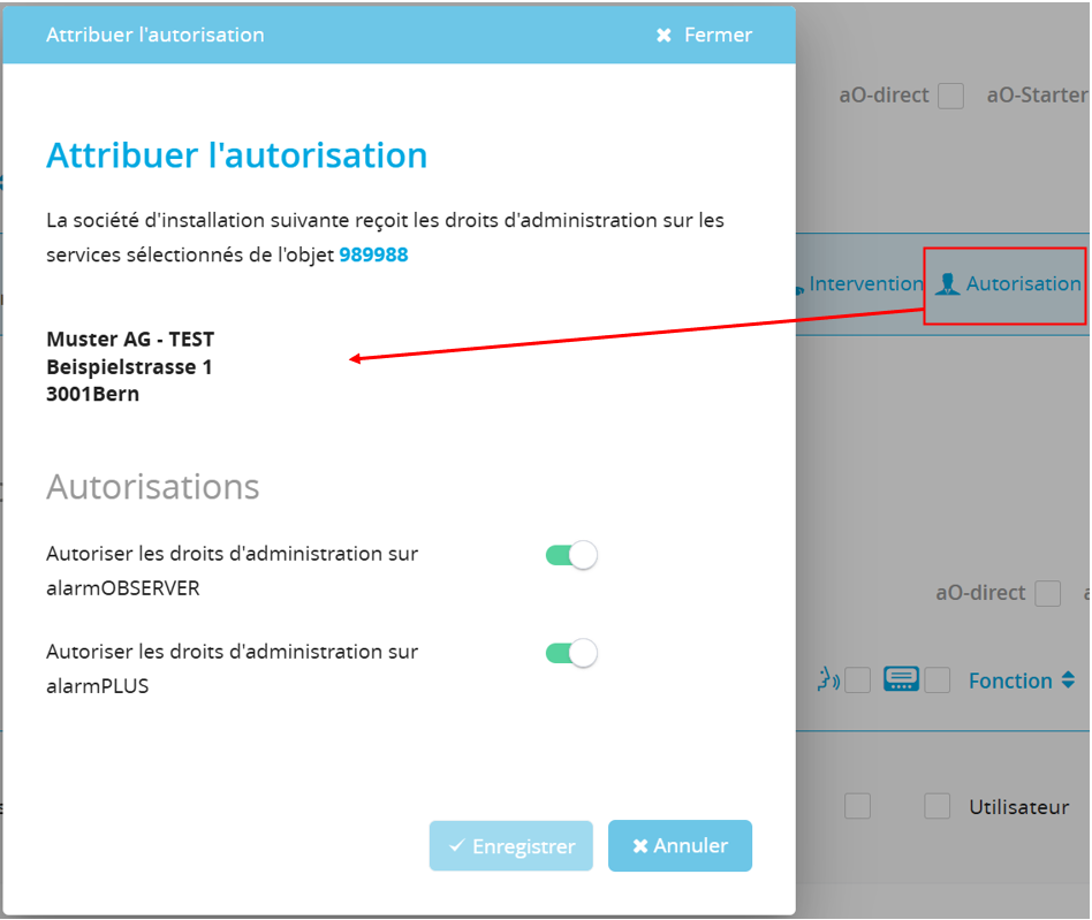Click the X icon in the Fermer header control
Viewport: 1092px width, 920px height.
tap(663, 34)
